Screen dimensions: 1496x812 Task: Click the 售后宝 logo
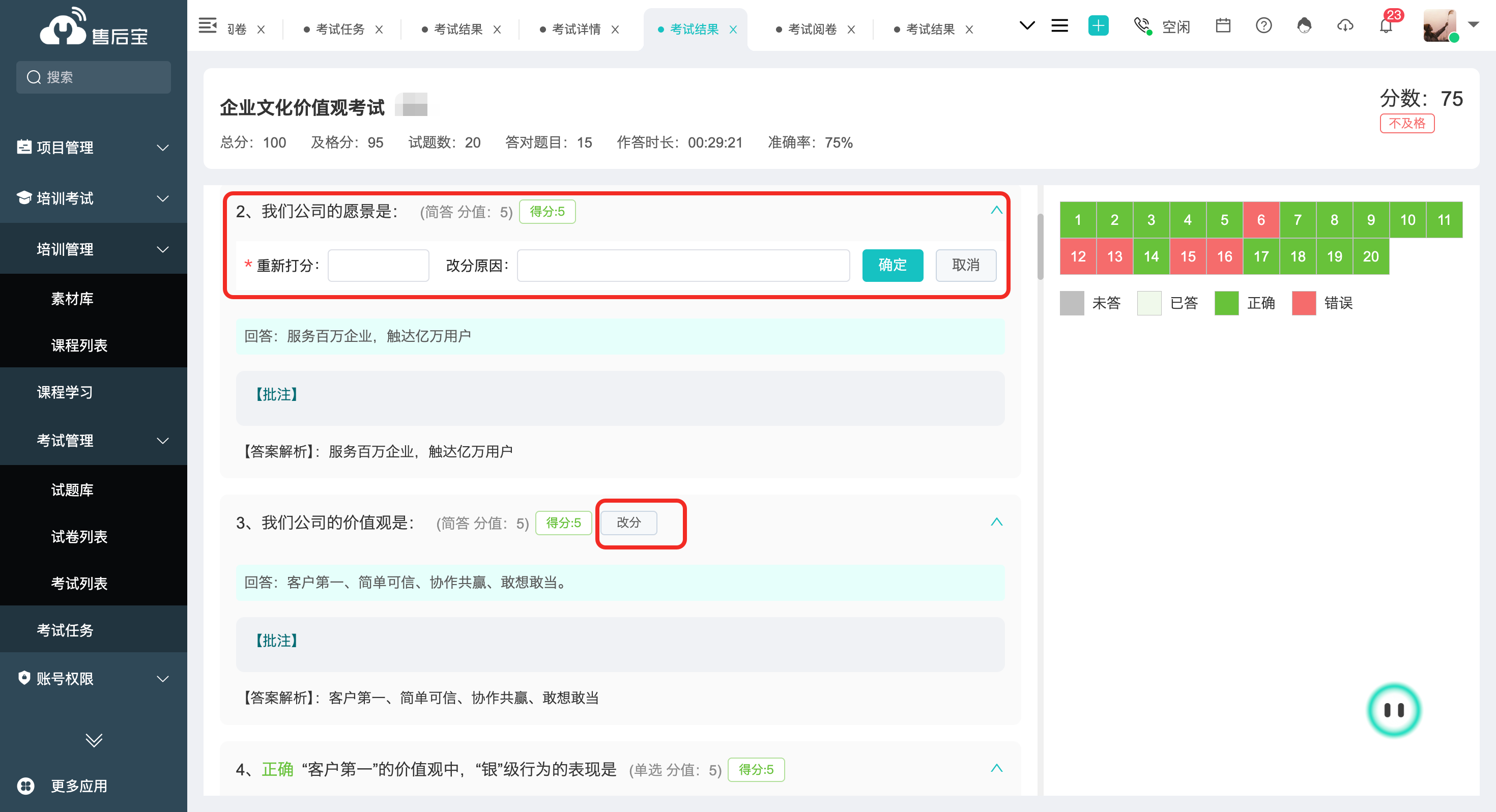pyautogui.click(x=94, y=27)
